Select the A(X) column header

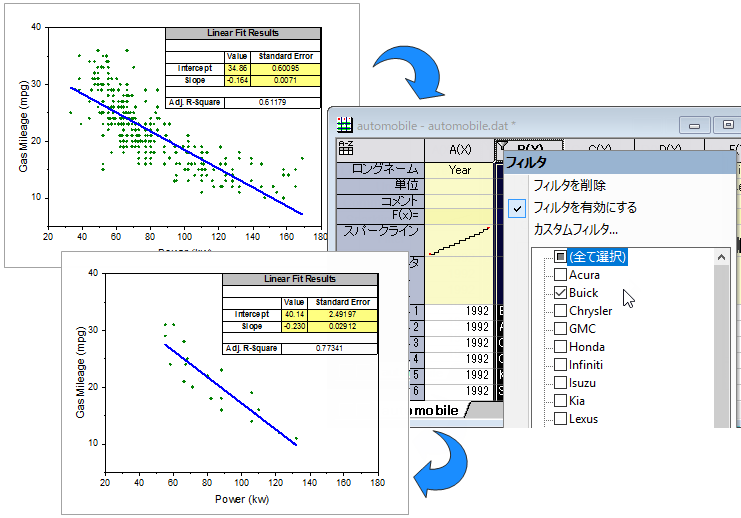tap(459, 150)
